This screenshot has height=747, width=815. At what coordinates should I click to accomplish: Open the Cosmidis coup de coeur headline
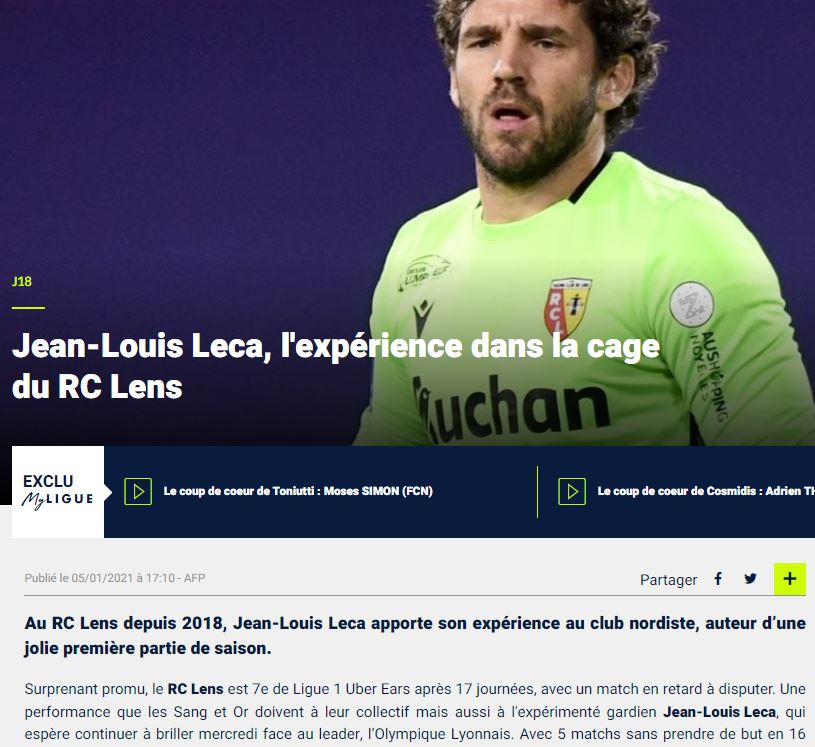pyautogui.click(x=706, y=491)
